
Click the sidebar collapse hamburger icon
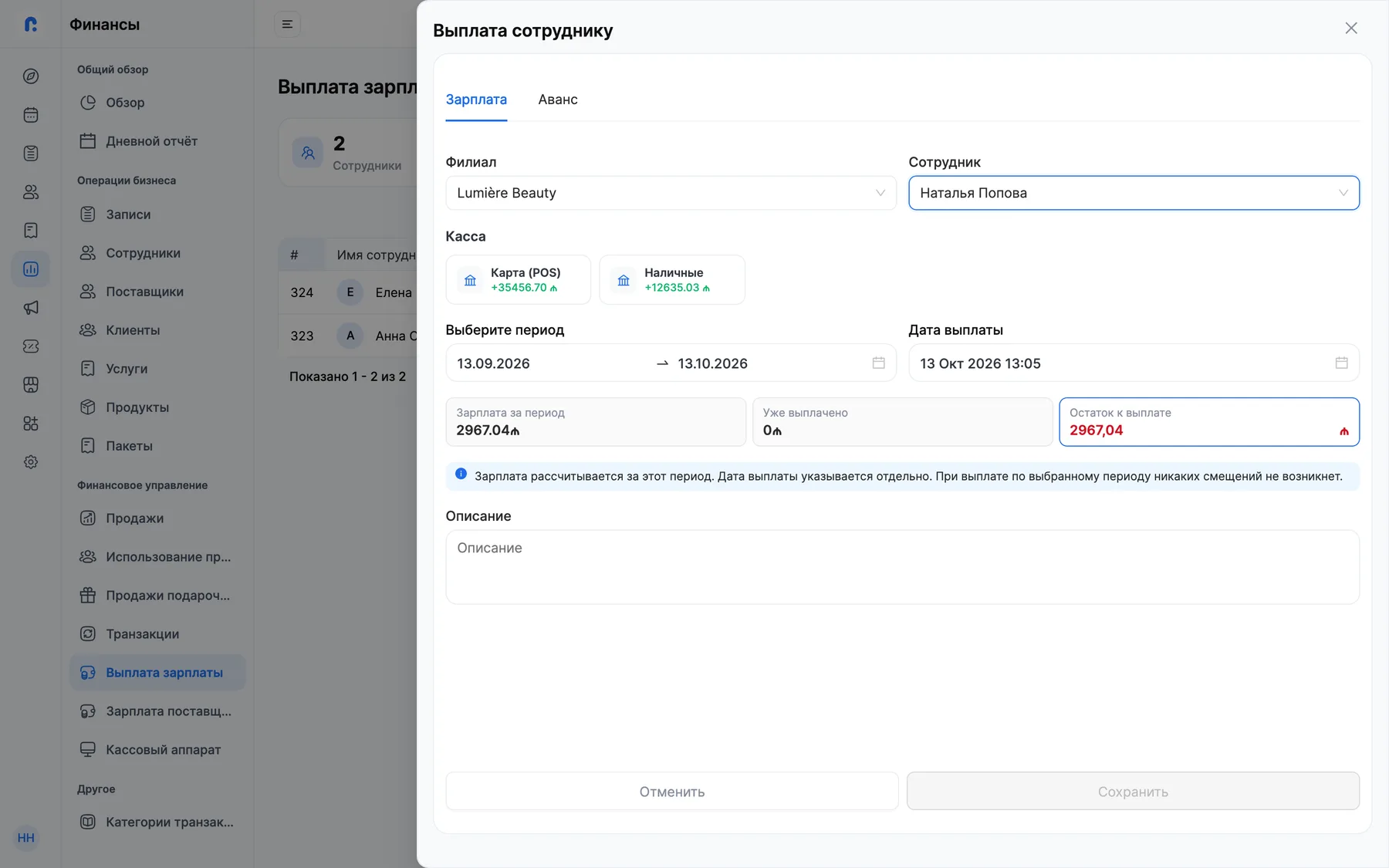pos(287,25)
